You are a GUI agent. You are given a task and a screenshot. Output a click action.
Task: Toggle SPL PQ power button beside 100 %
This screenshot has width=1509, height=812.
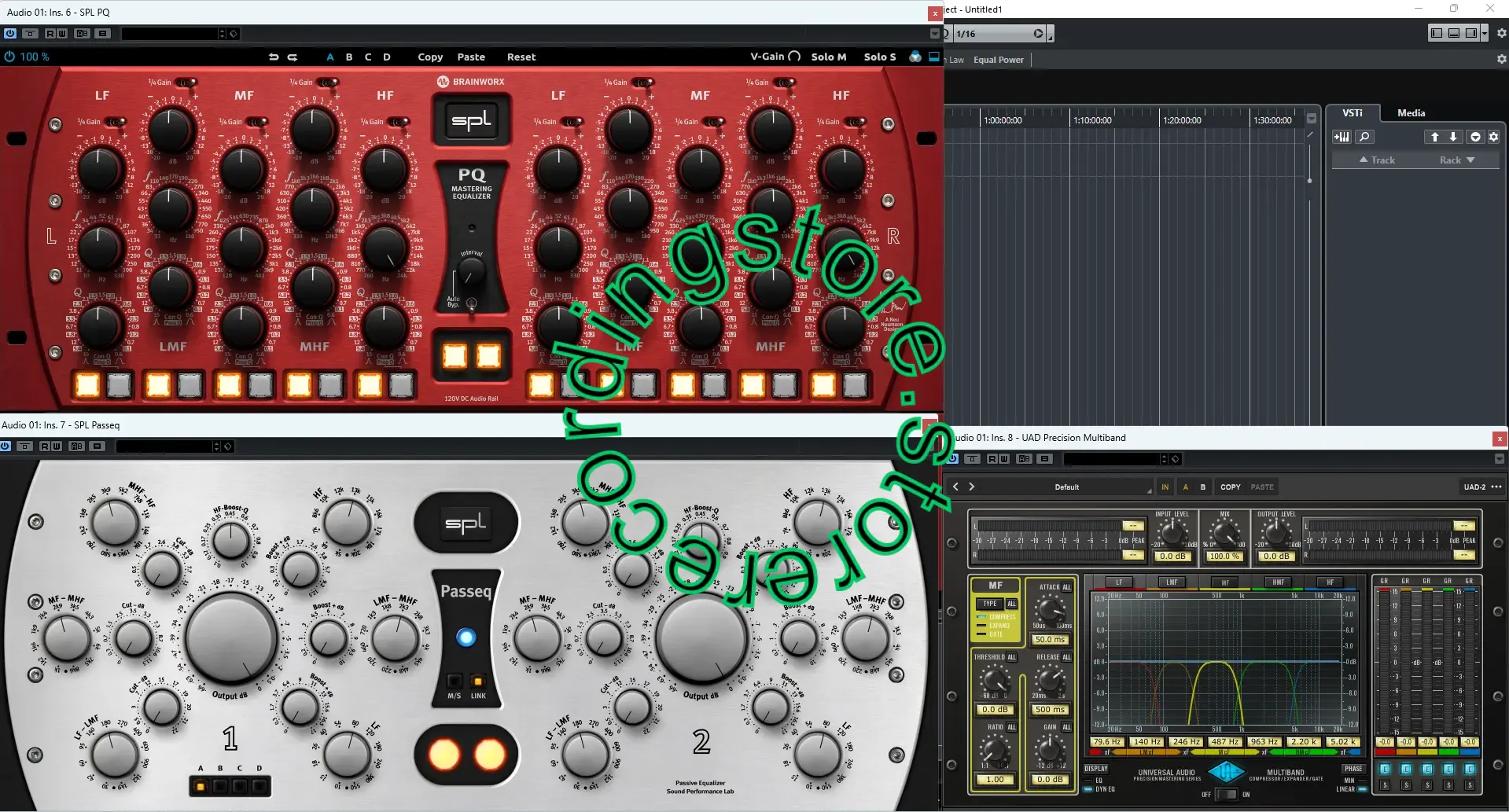pos(9,57)
